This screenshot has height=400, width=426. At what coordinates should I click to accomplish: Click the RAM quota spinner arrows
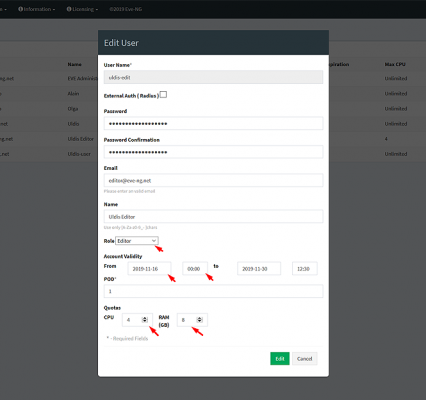click(199, 320)
